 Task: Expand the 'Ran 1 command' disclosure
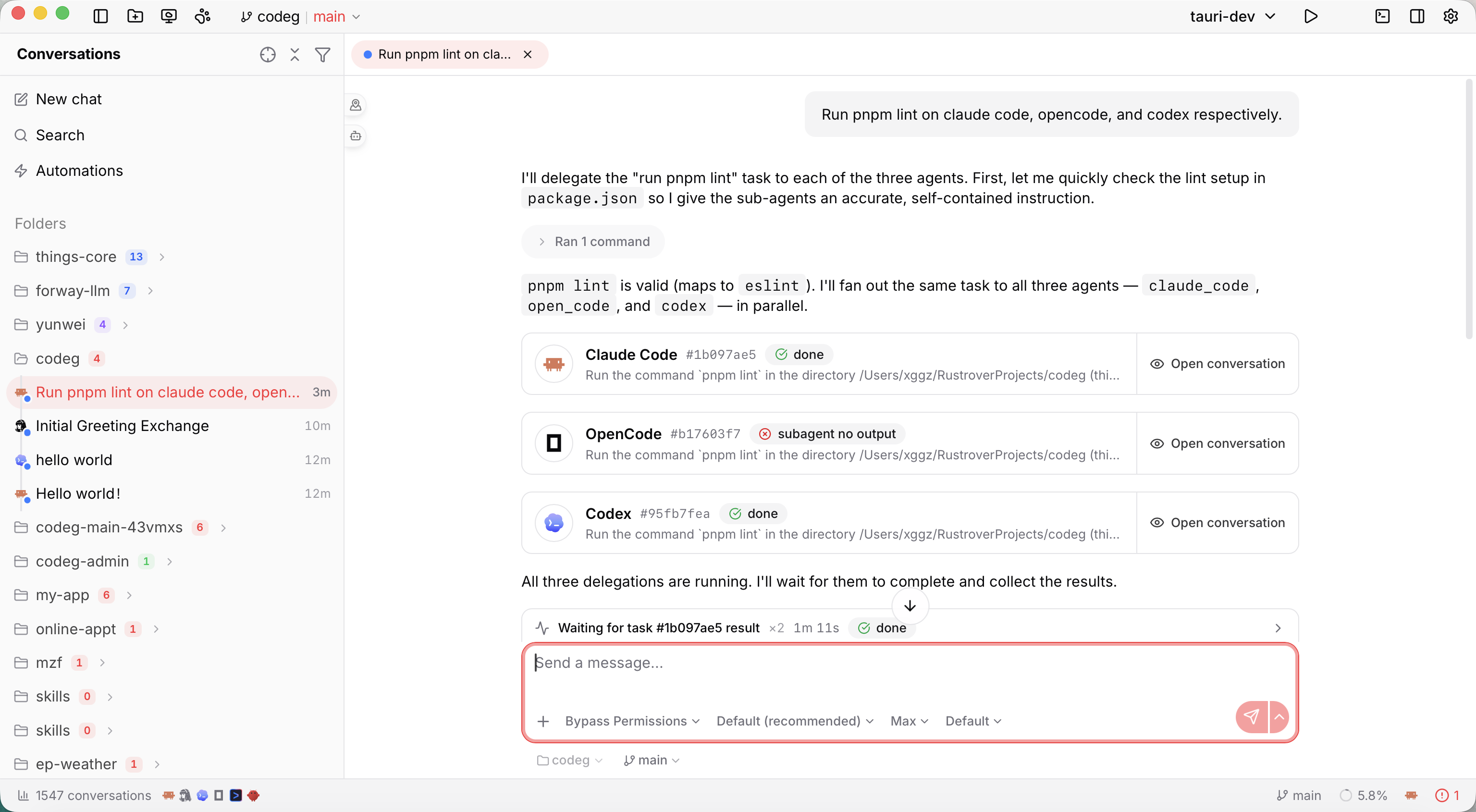tap(593, 242)
